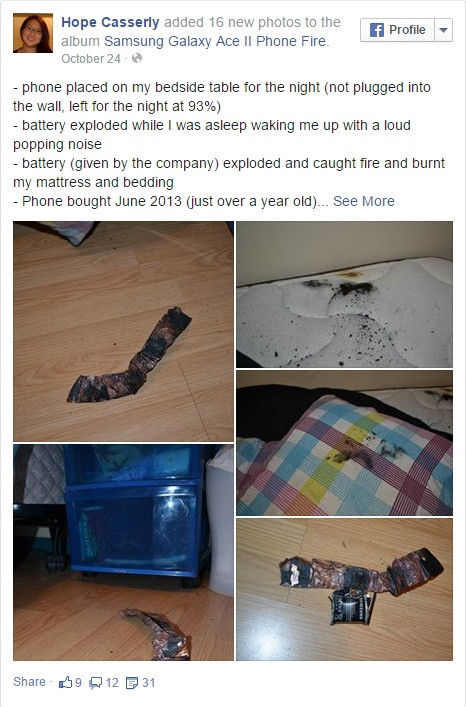
Task: Click the comments speech bubble icon
Action: (x=96, y=683)
